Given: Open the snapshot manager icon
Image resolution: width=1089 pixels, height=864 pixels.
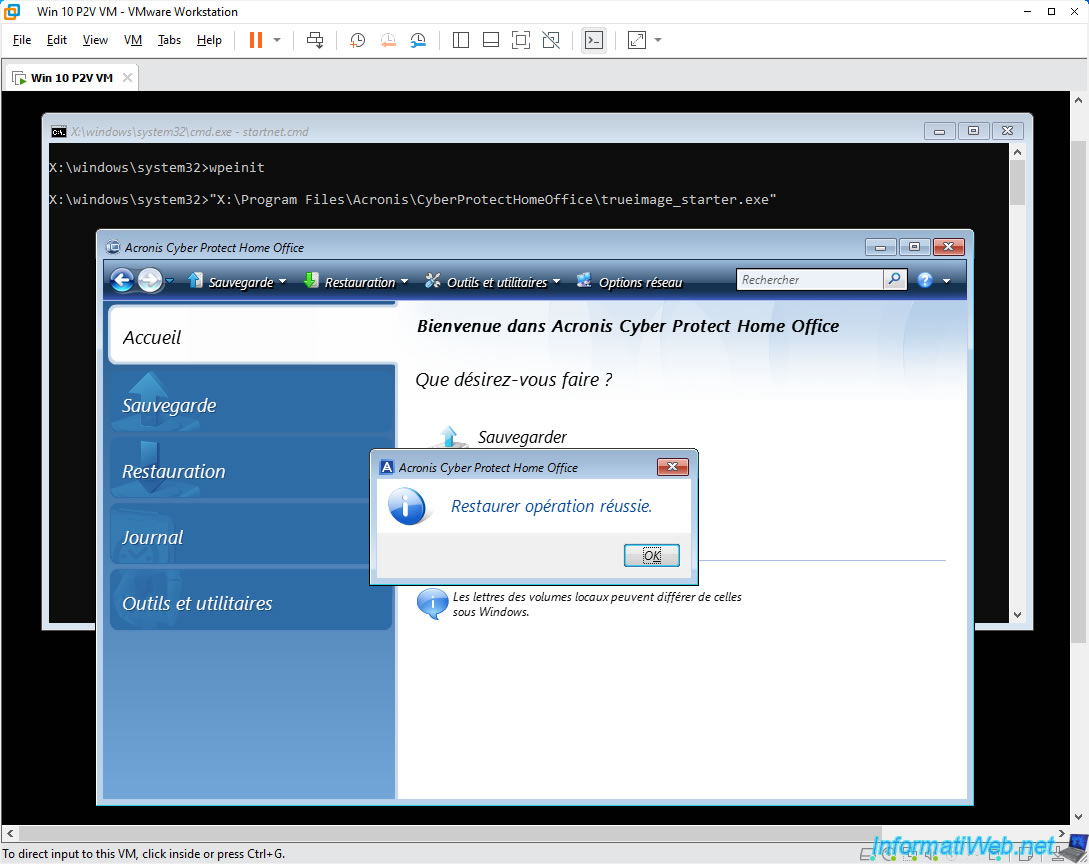Looking at the screenshot, I should click(x=418, y=40).
